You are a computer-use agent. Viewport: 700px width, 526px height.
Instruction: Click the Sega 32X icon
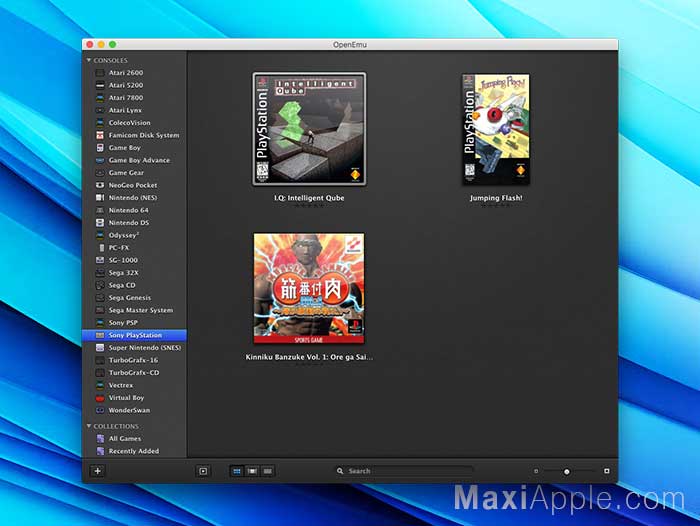pos(100,273)
